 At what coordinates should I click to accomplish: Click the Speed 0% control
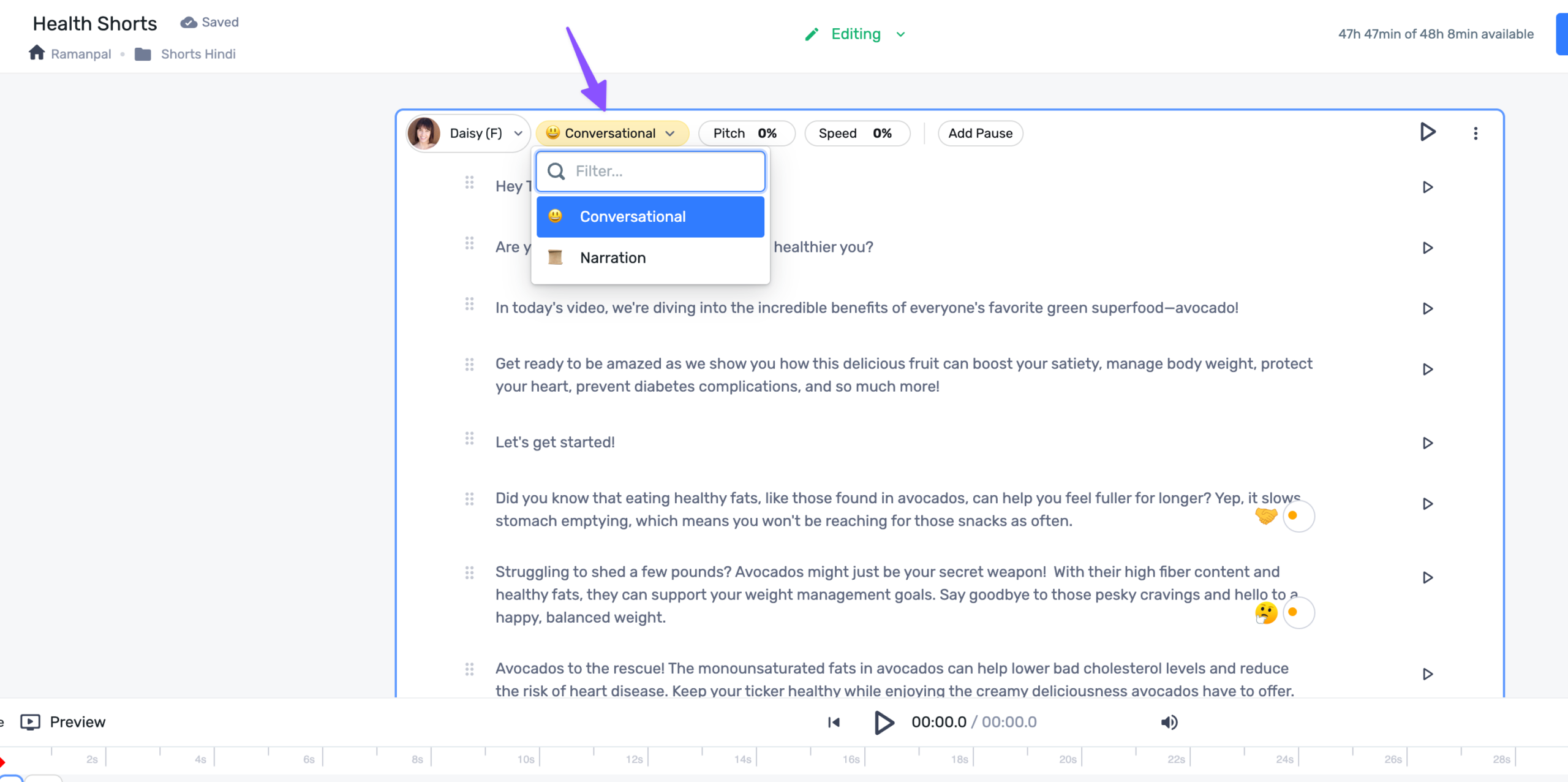coord(856,133)
